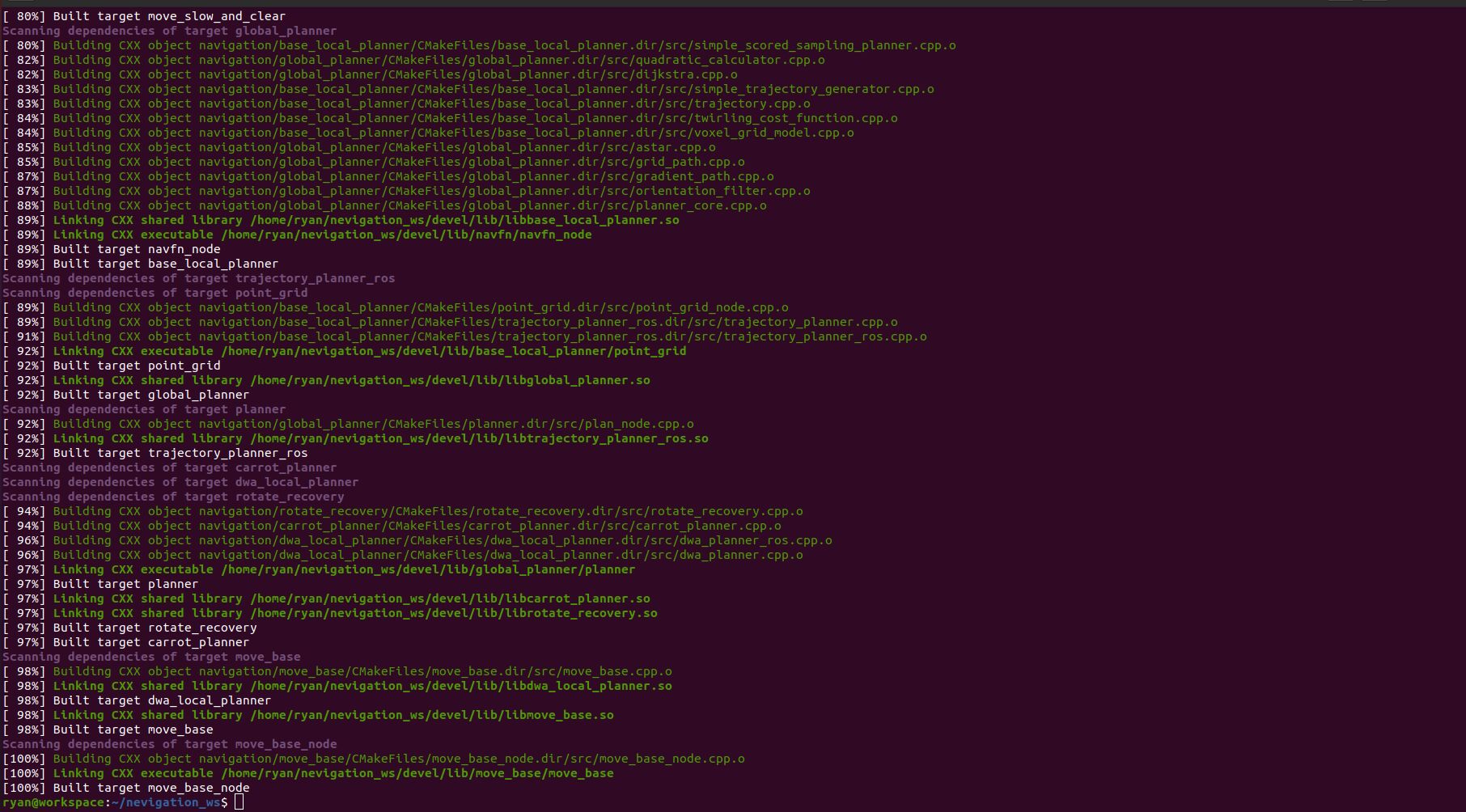Click the [100%] progress indicator line
Screen dimensions: 1466x812
click(24, 759)
